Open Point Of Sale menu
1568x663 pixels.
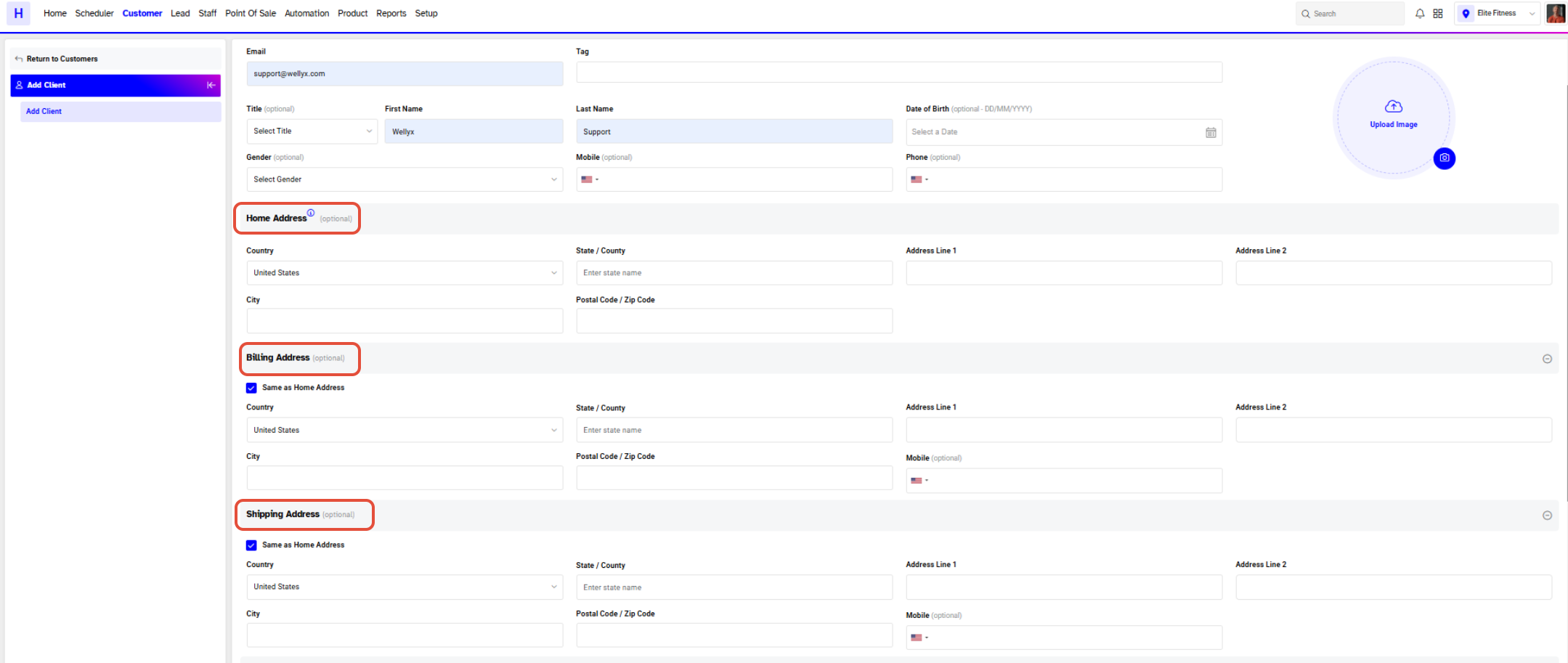click(251, 13)
